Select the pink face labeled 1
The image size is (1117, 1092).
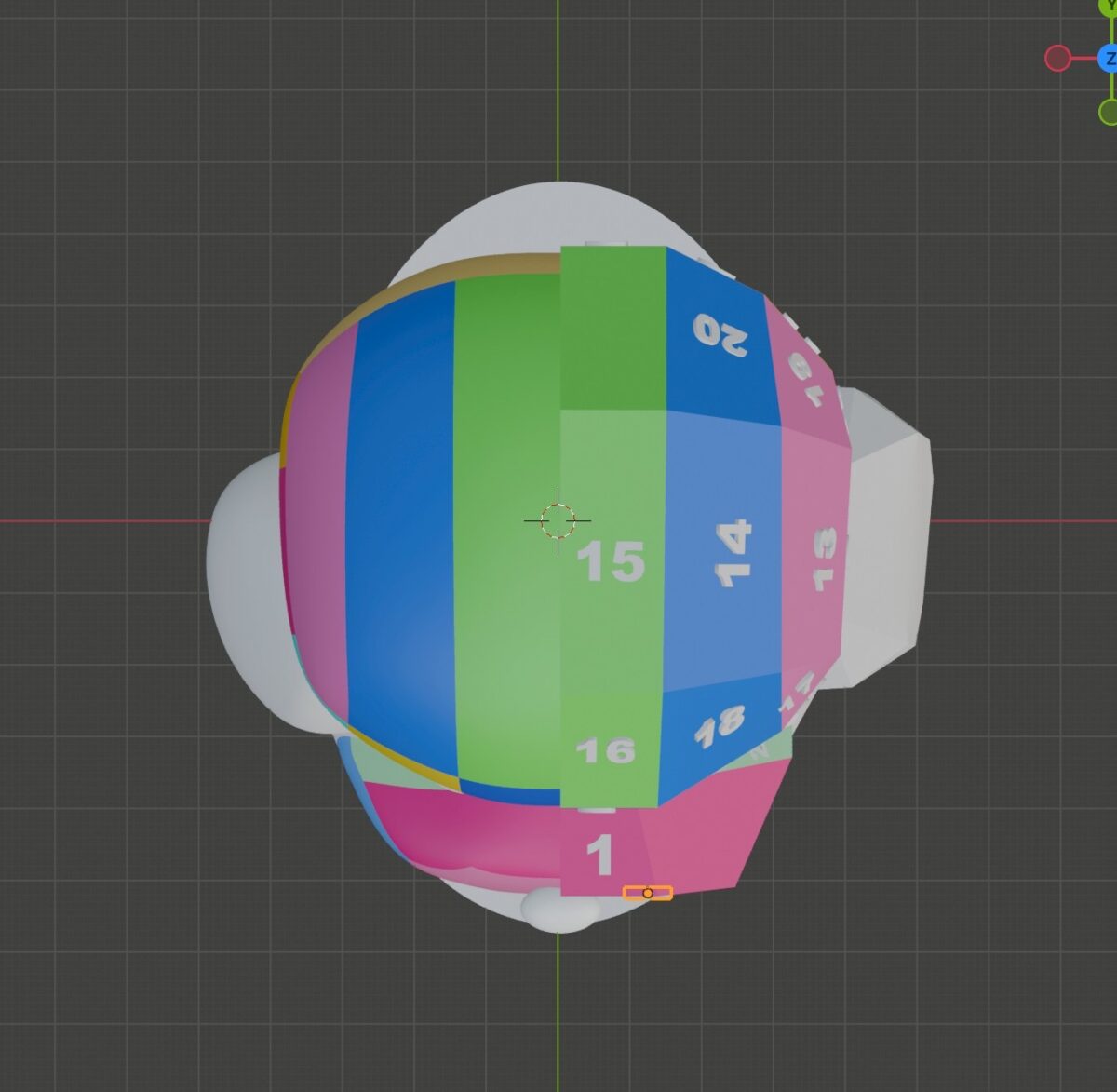[x=600, y=855]
